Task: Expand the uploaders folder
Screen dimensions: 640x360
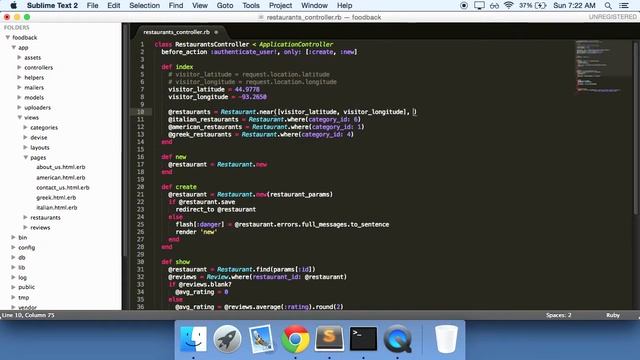Action: 19,107
